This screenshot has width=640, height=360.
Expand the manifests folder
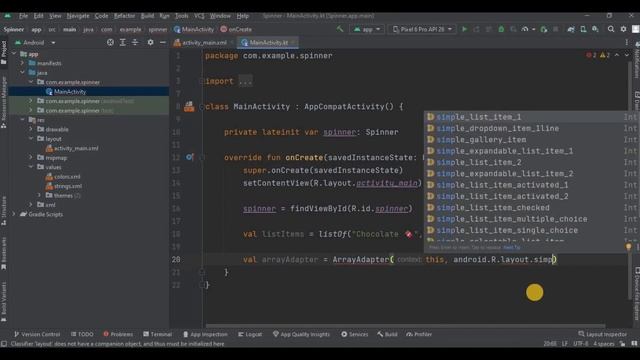22,63
